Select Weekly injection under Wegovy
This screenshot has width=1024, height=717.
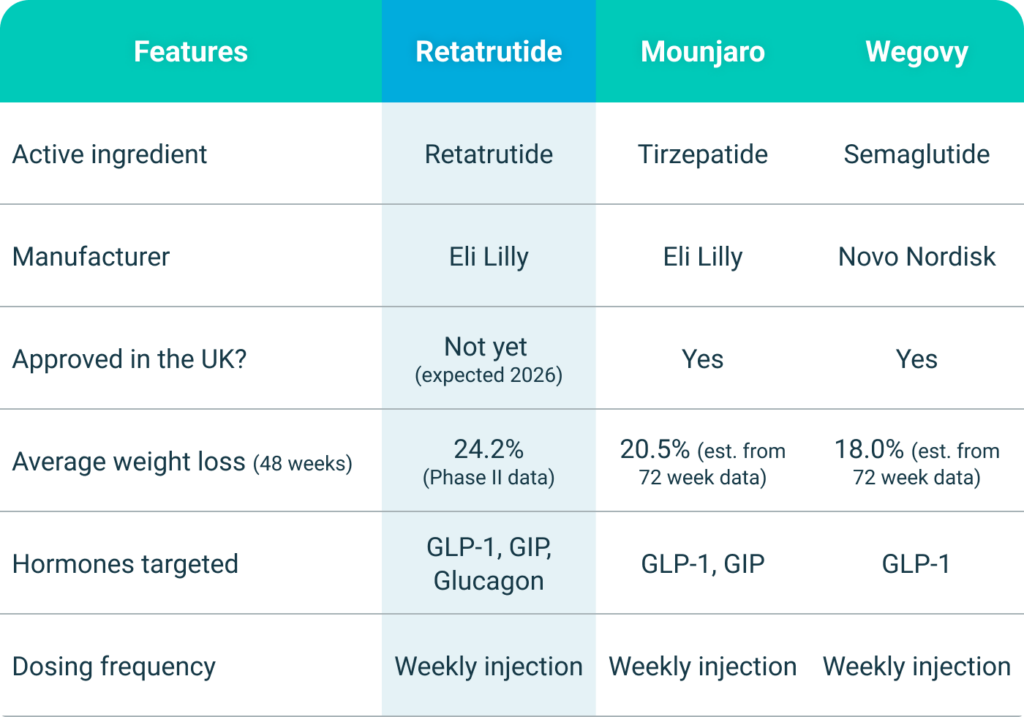click(x=916, y=667)
